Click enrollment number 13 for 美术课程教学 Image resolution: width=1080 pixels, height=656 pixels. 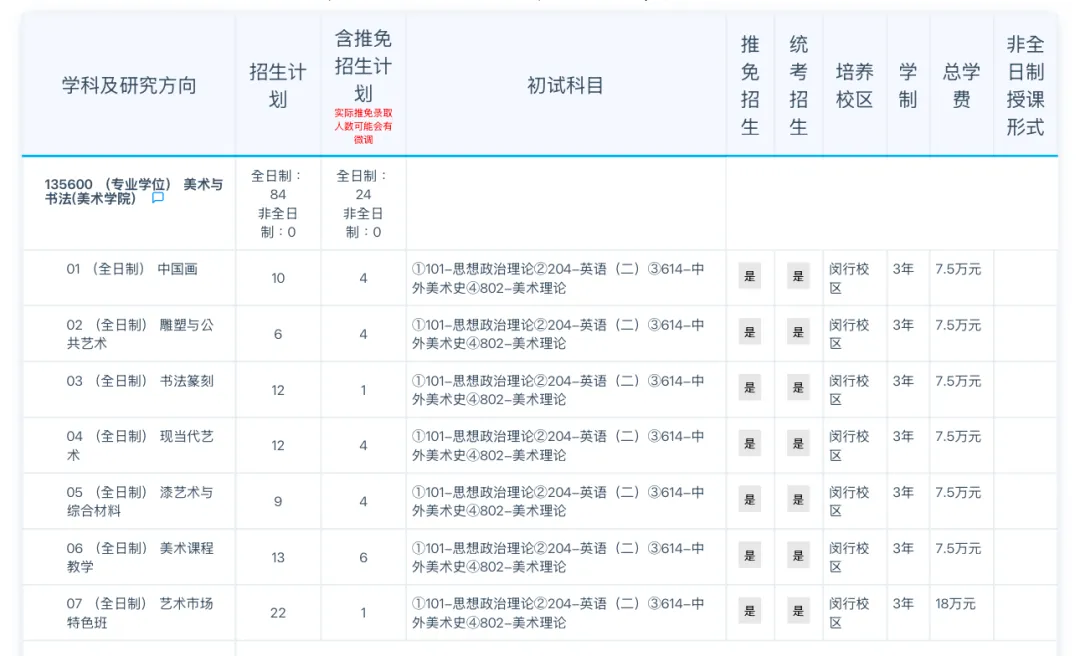pyautogui.click(x=278, y=557)
